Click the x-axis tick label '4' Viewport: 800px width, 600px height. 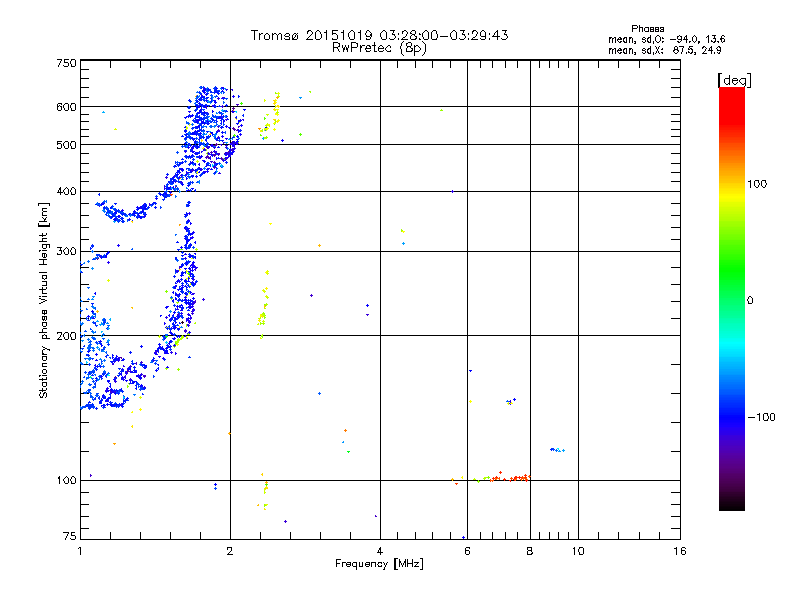[x=380, y=551]
